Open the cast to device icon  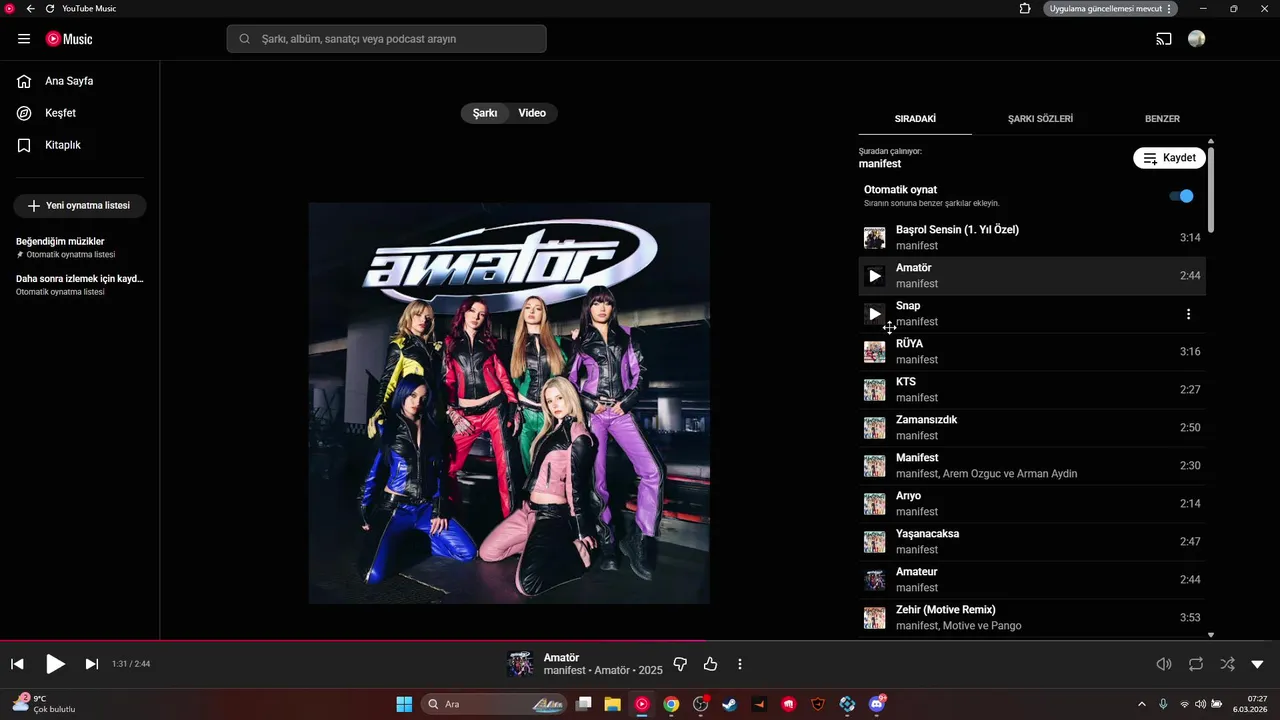click(1164, 39)
